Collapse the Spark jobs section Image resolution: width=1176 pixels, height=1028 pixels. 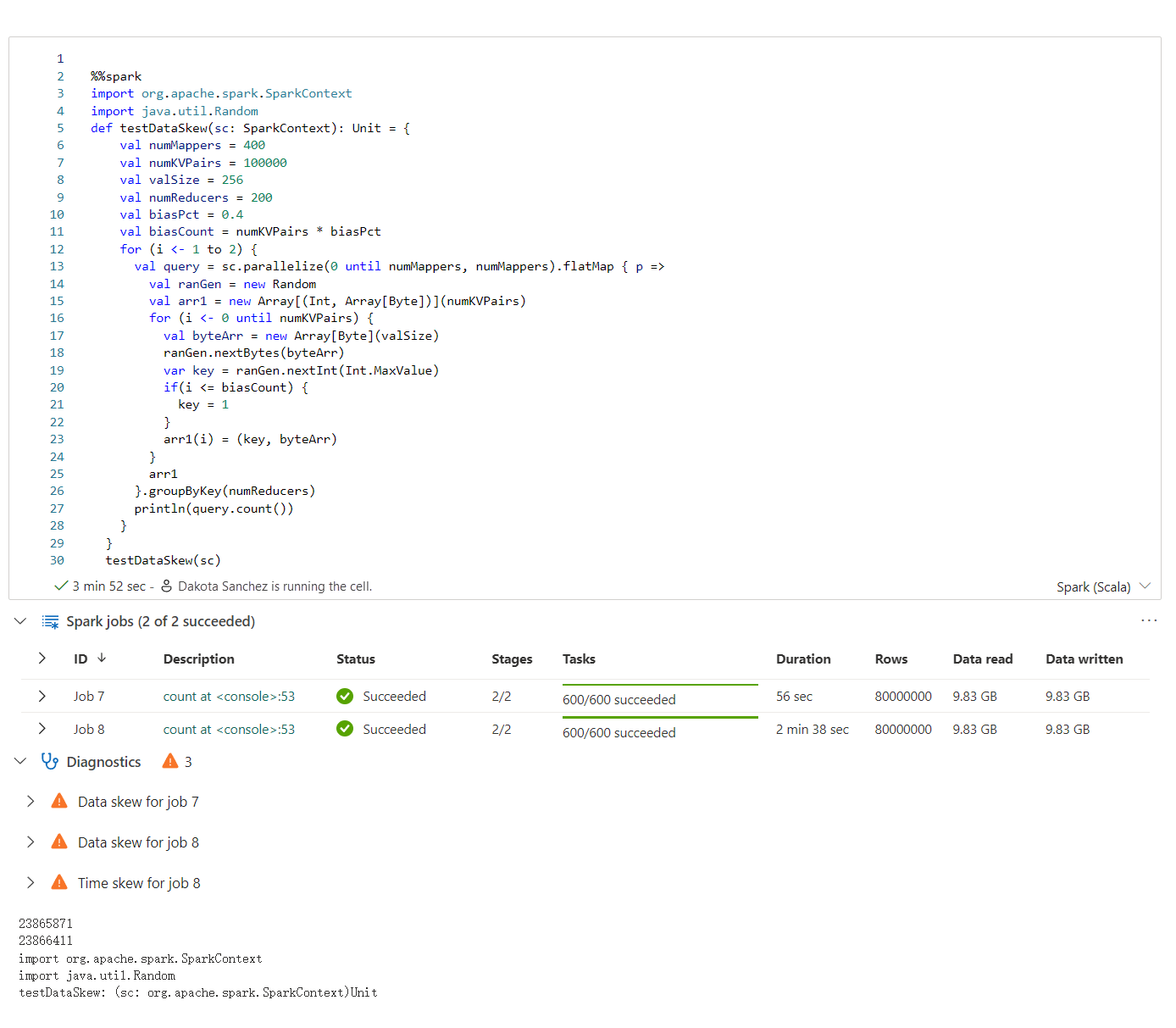tap(20, 621)
